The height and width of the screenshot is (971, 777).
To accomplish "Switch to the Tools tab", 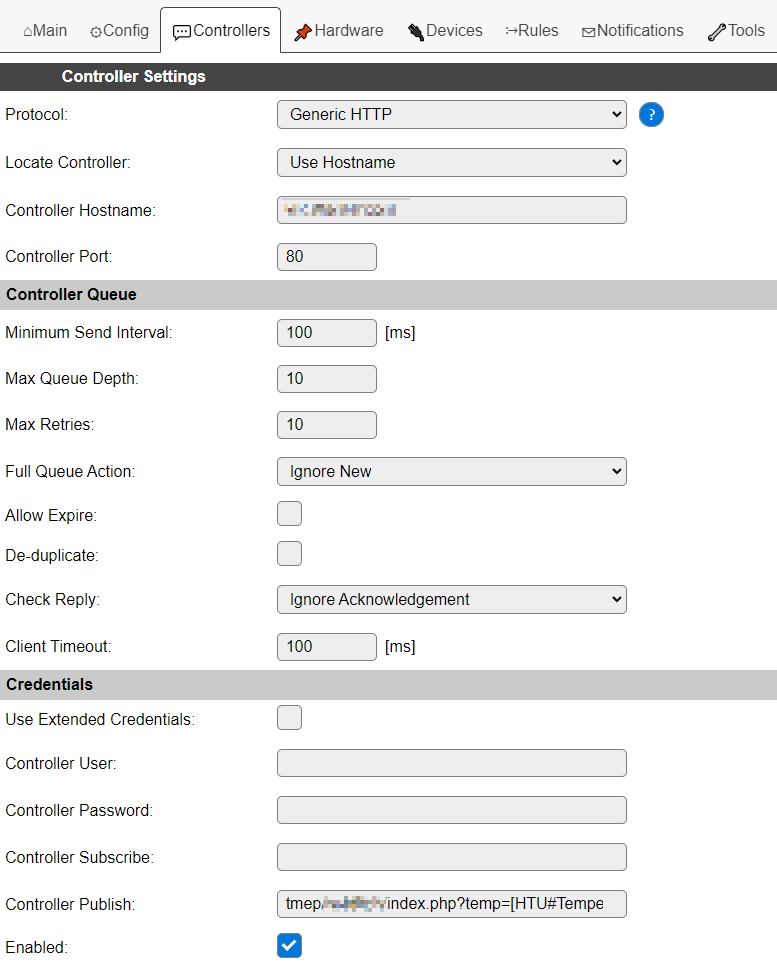I will click(x=736, y=31).
